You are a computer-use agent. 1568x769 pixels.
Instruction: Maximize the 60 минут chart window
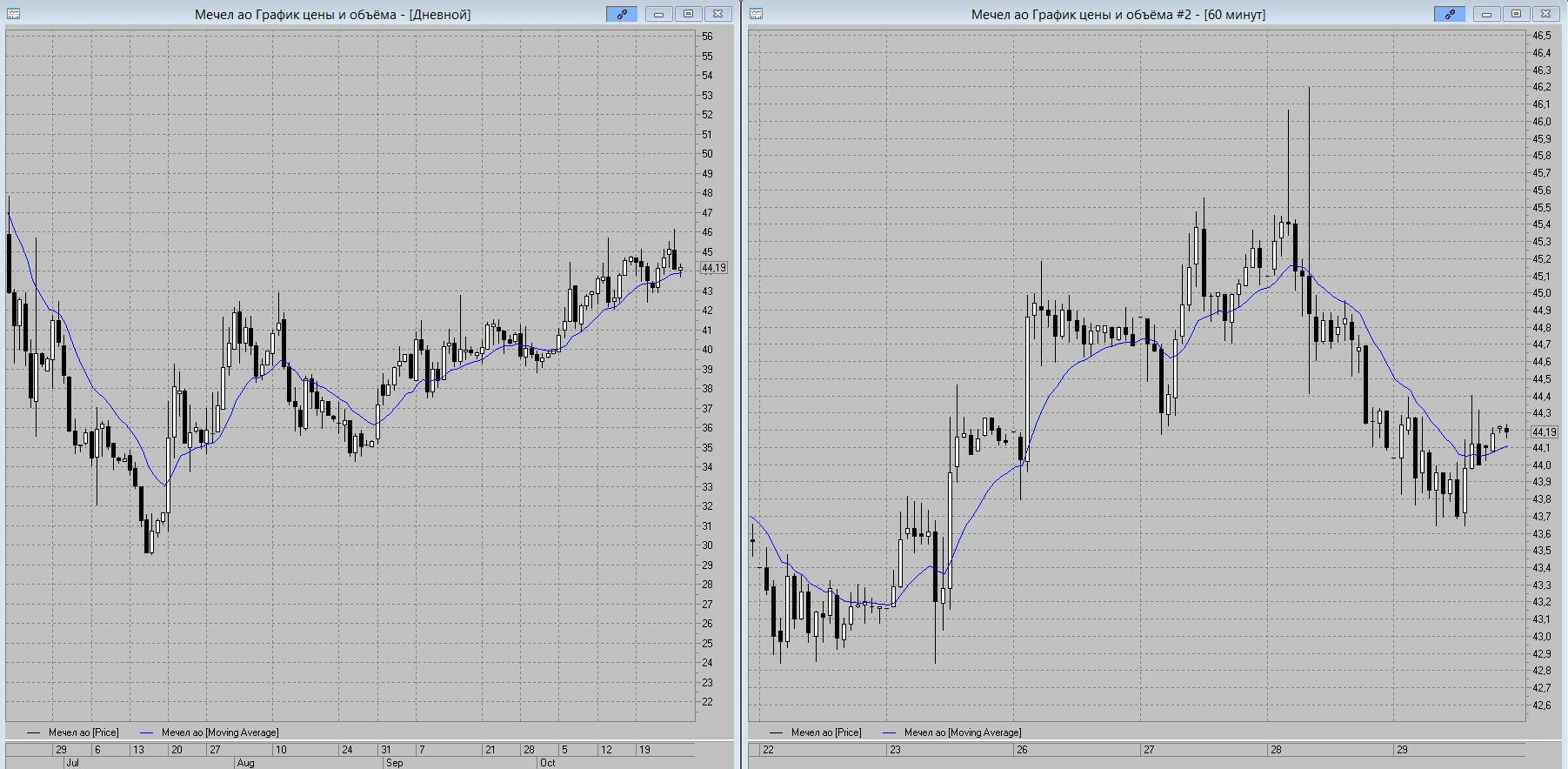pyautogui.click(x=1516, y=14)
